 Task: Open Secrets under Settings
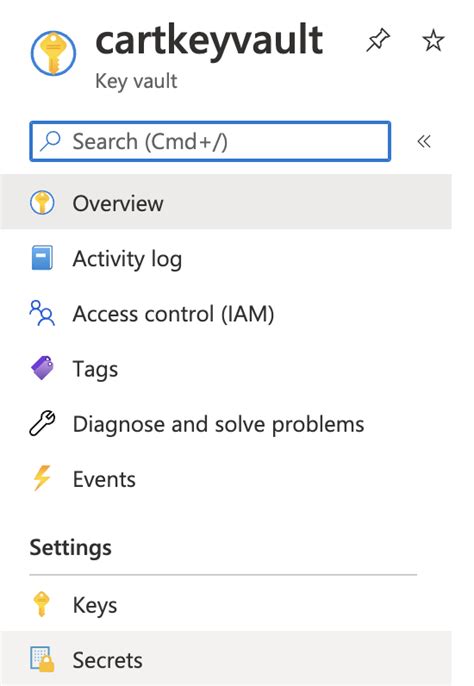[226, 658]
